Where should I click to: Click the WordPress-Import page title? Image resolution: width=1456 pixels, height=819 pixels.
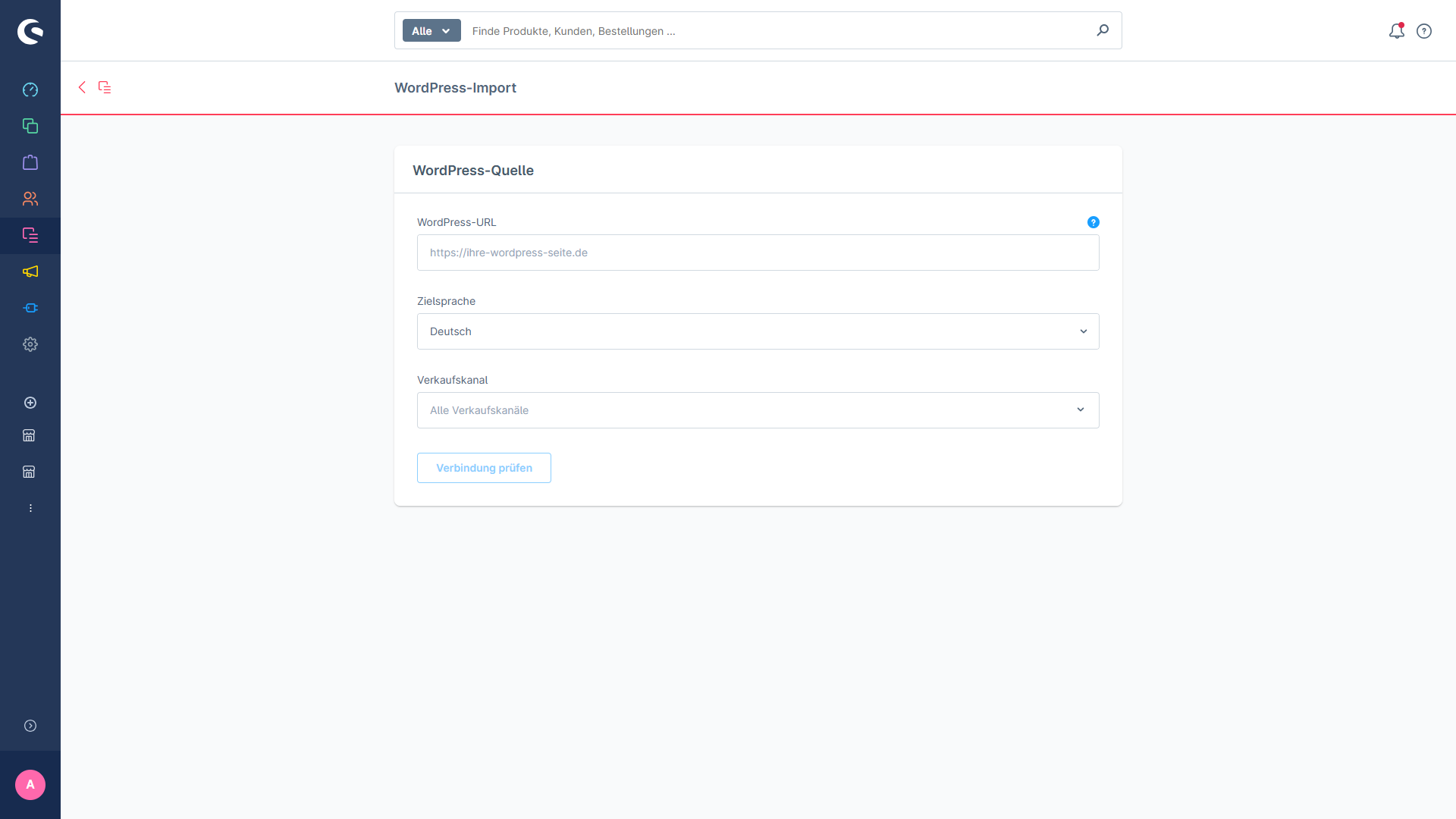(455, 88)
